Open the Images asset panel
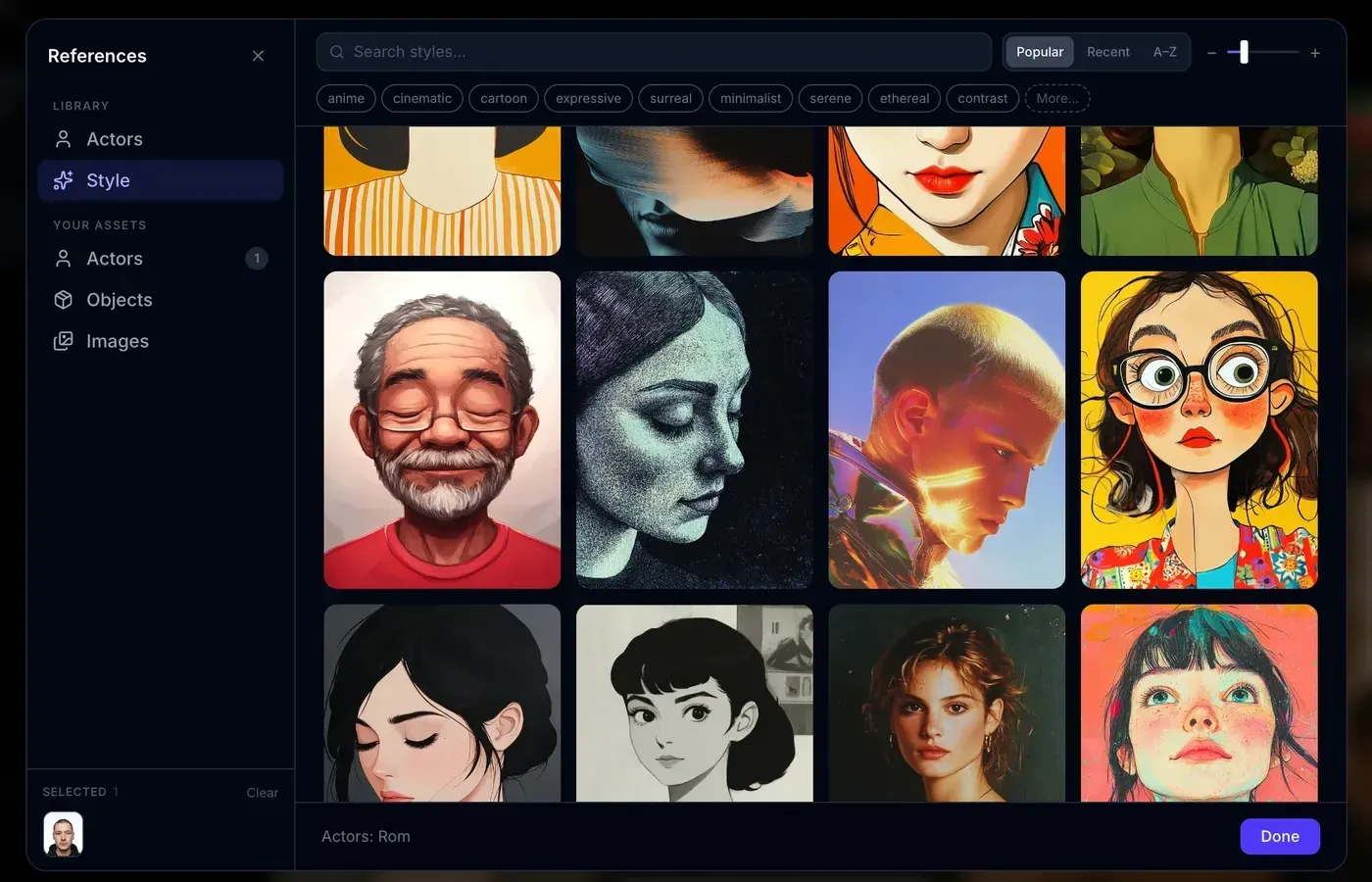The image size is (1372, 882). point(117,340)
